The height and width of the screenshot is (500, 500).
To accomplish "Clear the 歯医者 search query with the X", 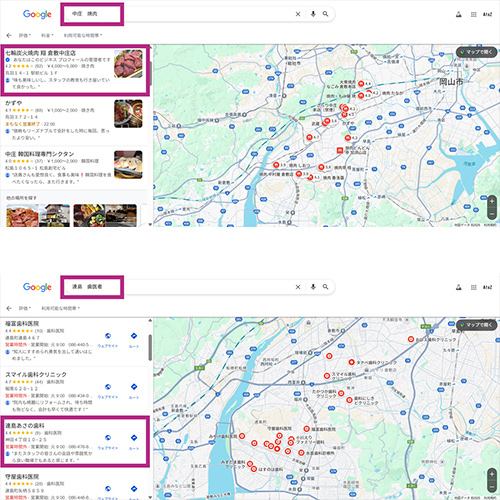I will pyautogui.click(x=298, y=287).
